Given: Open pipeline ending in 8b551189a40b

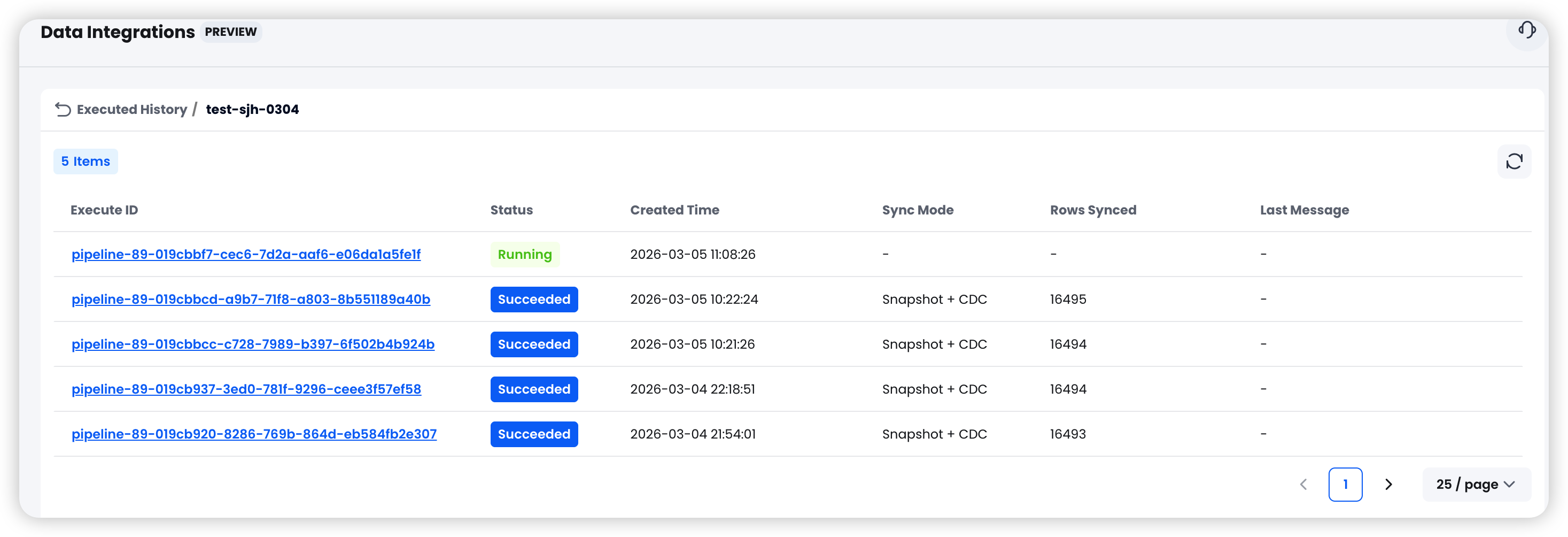Looking at the screenshot, I should 251,300.
